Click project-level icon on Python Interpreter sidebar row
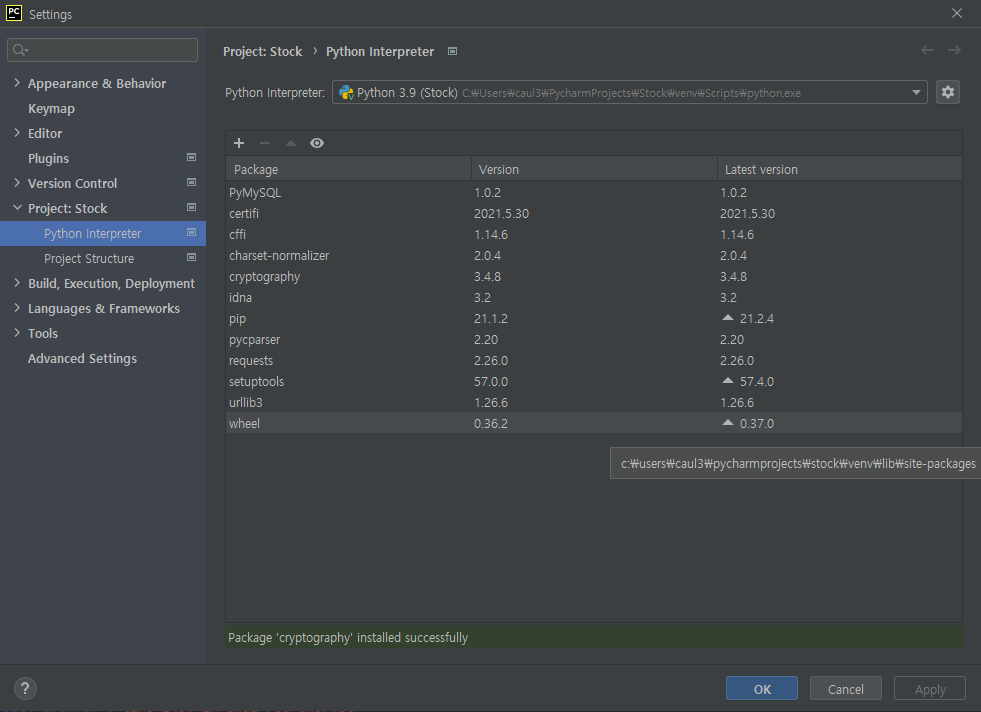This screenshot has height=712, width=981. [x=191, y=233]
